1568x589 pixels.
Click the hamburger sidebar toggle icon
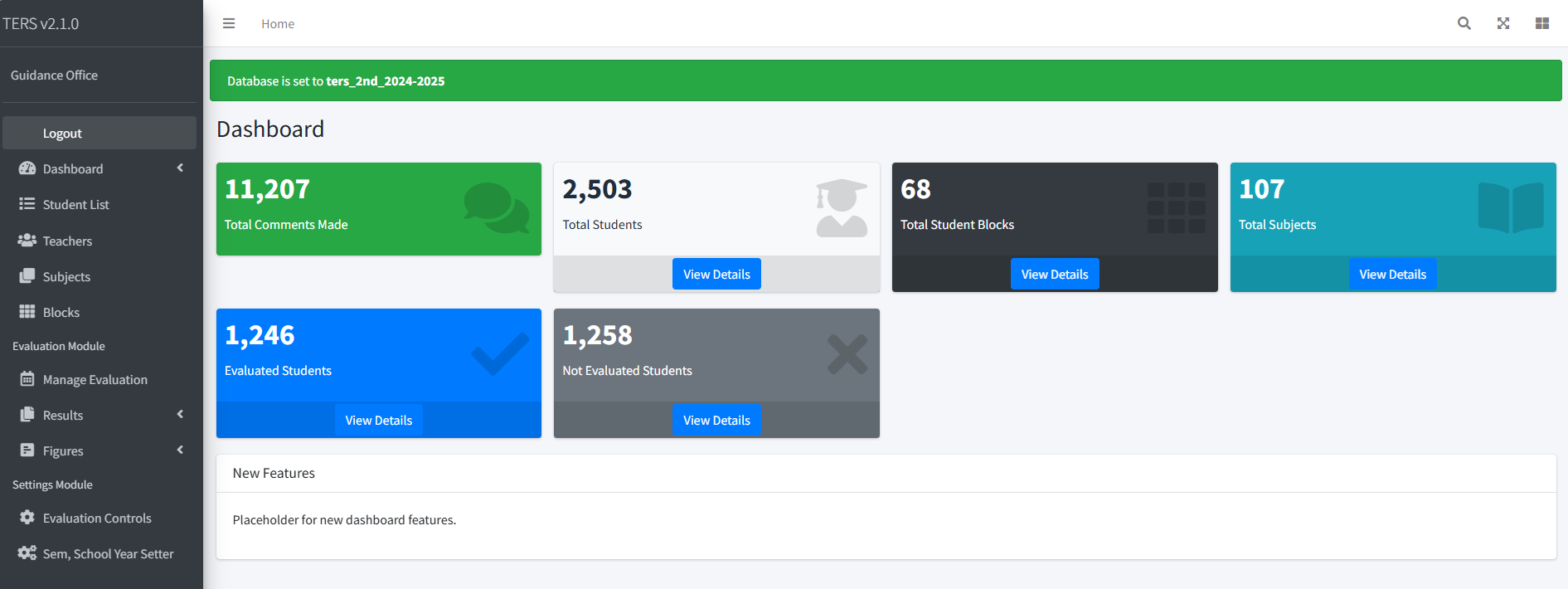click(229, 23)
